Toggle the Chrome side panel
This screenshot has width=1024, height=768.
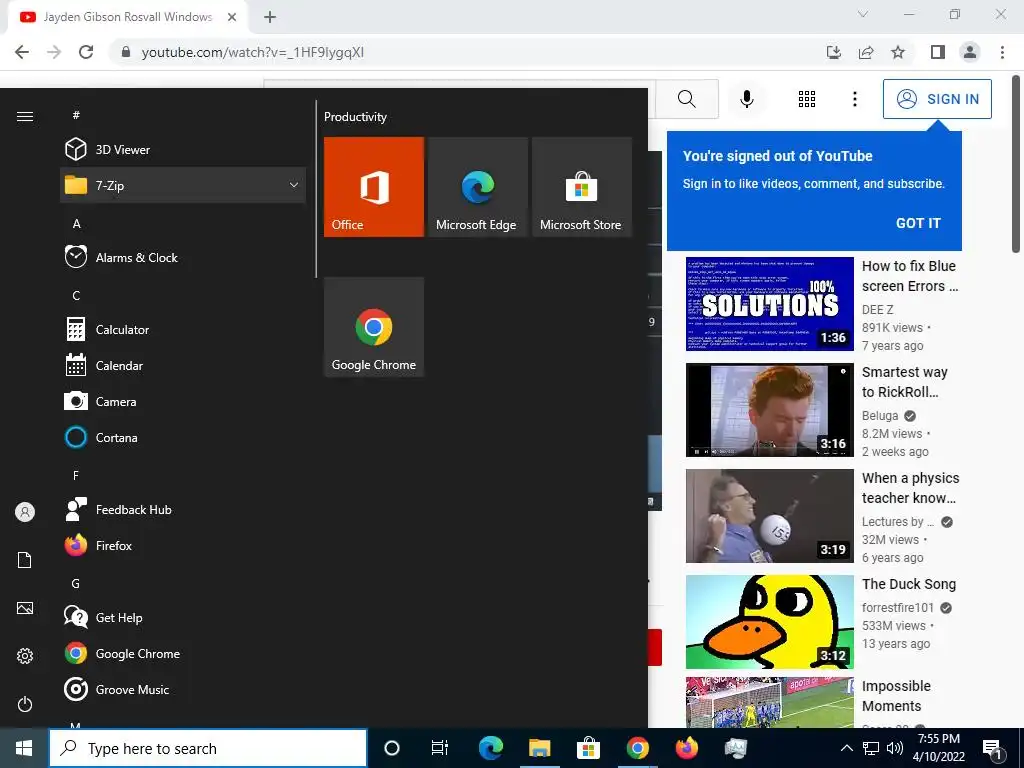(x=938, y=52)
